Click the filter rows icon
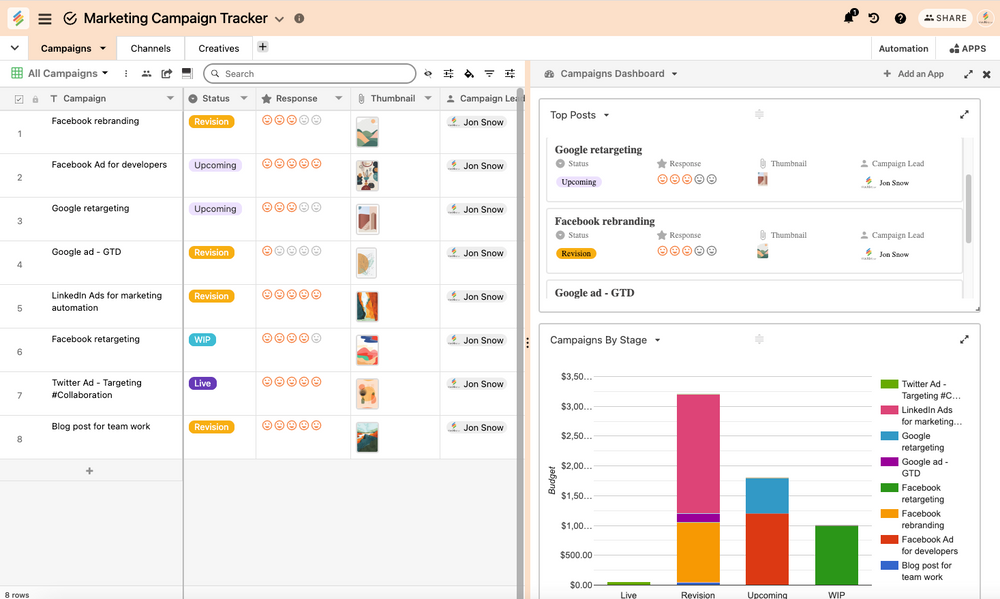This screenshot has width=1000, height=599. 489,74
